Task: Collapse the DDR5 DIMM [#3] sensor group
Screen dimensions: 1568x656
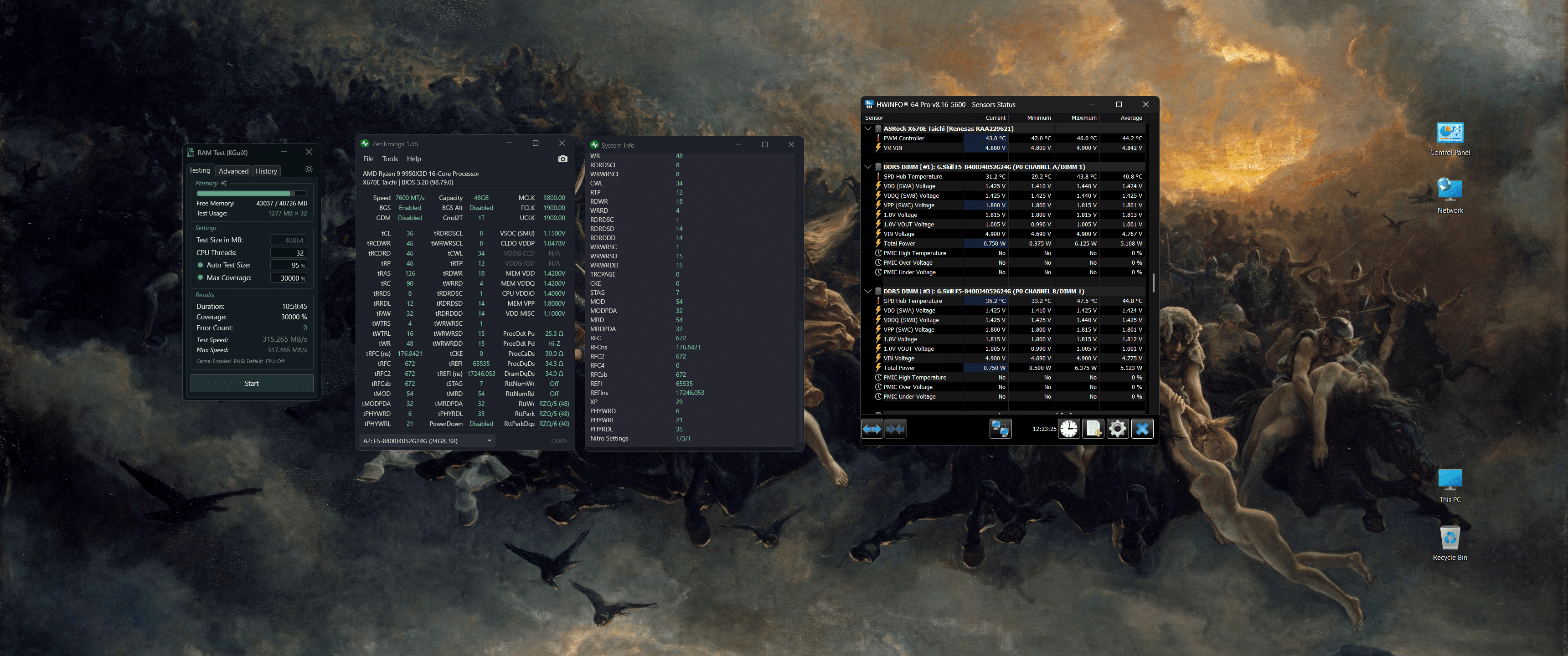Action: tap(868, 291)
